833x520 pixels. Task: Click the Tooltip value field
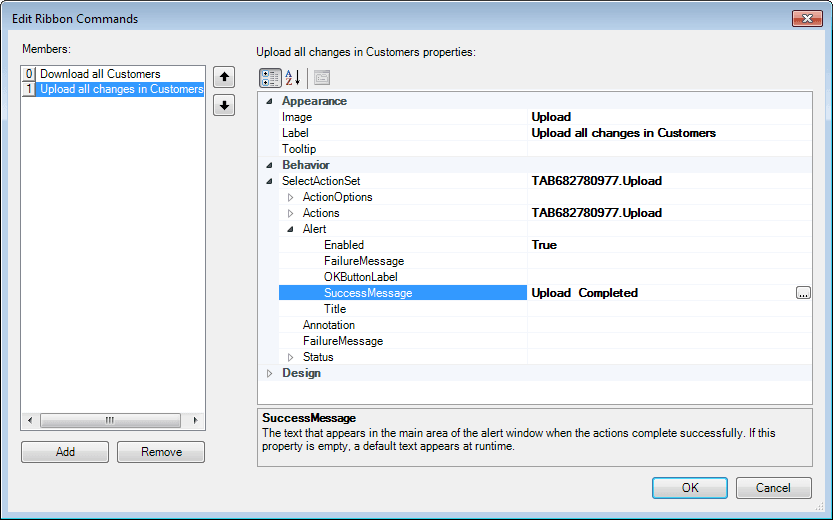(669, 149)
